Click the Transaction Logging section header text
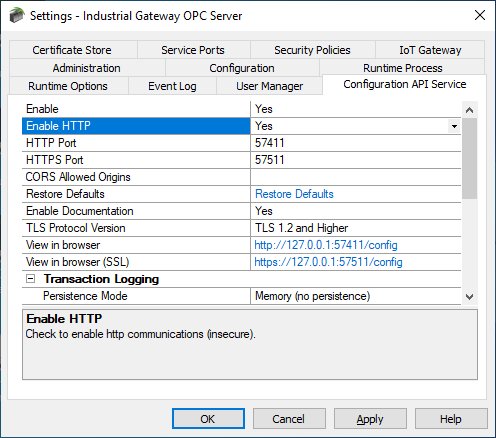This screenshot has width=496, height=438. coord(101,279)
